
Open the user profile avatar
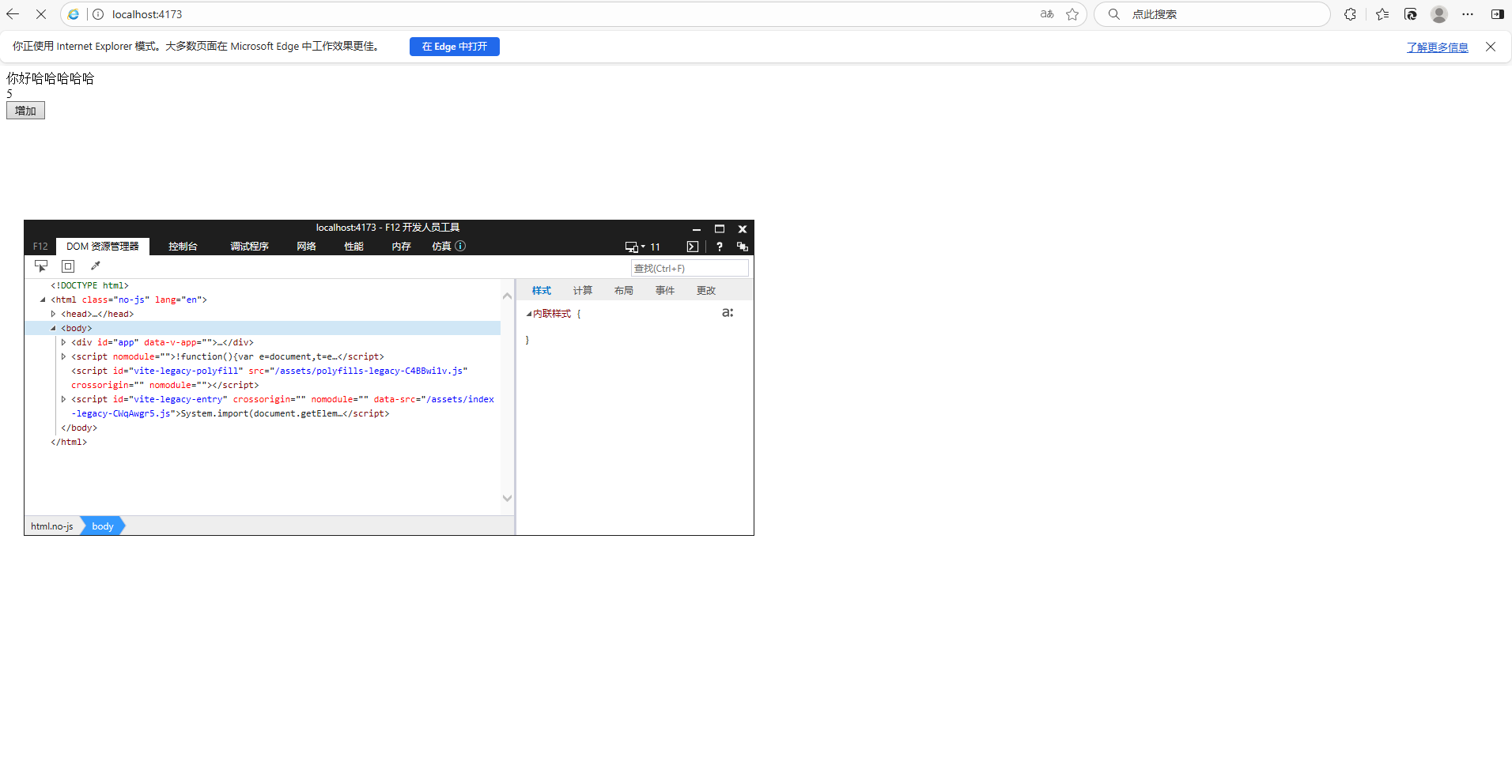1439,14
